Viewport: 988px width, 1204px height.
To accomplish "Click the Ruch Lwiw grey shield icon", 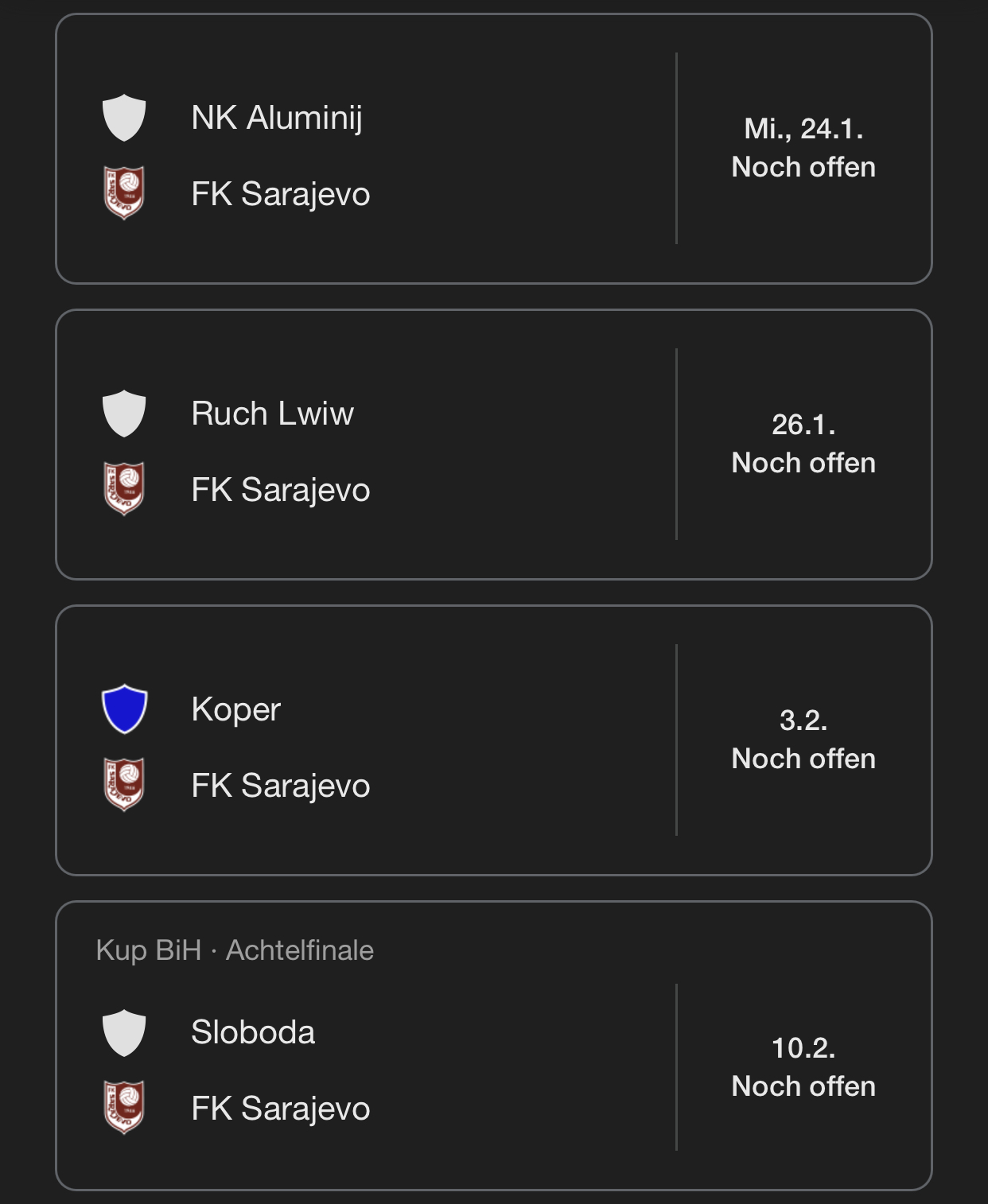I will pos(124,414).
